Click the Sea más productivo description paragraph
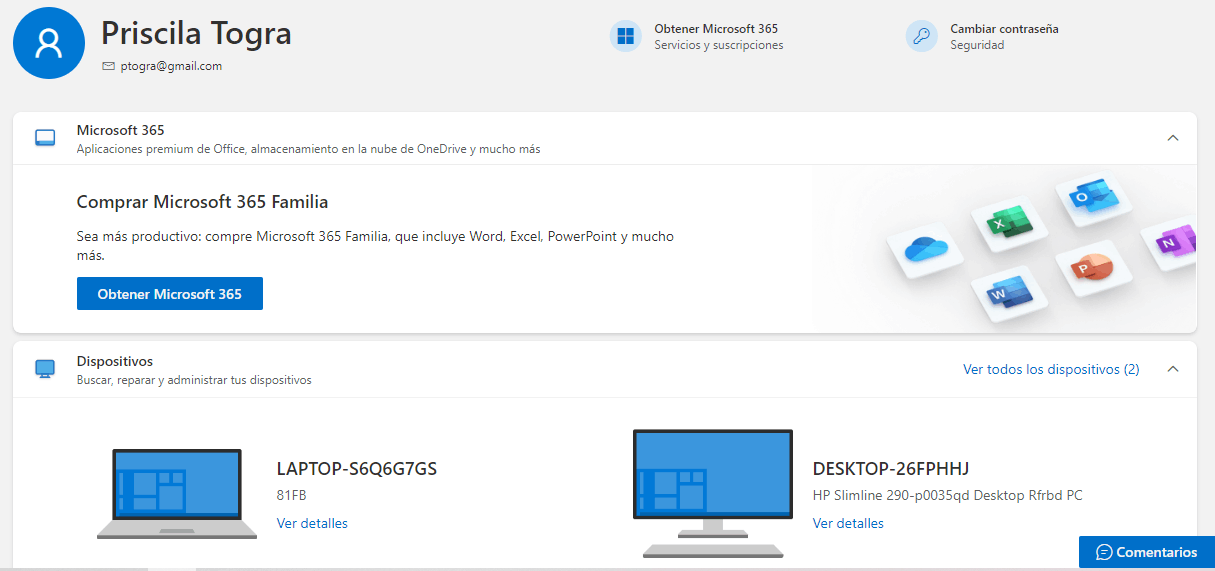The height and width of the screenshot is (571, 1215). 375,246
